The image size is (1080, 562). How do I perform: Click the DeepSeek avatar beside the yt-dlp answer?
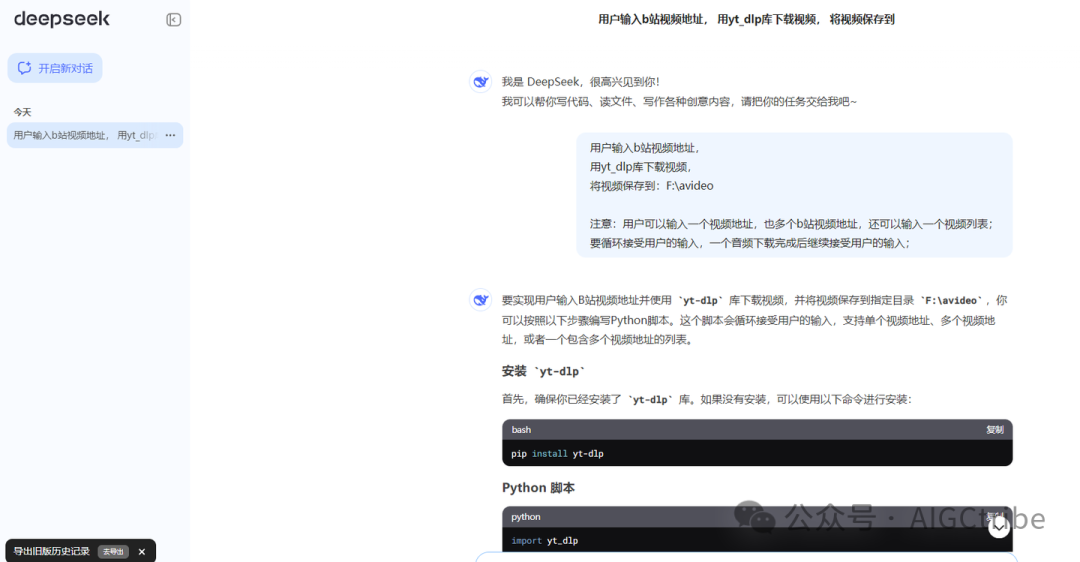coord(481,300)
